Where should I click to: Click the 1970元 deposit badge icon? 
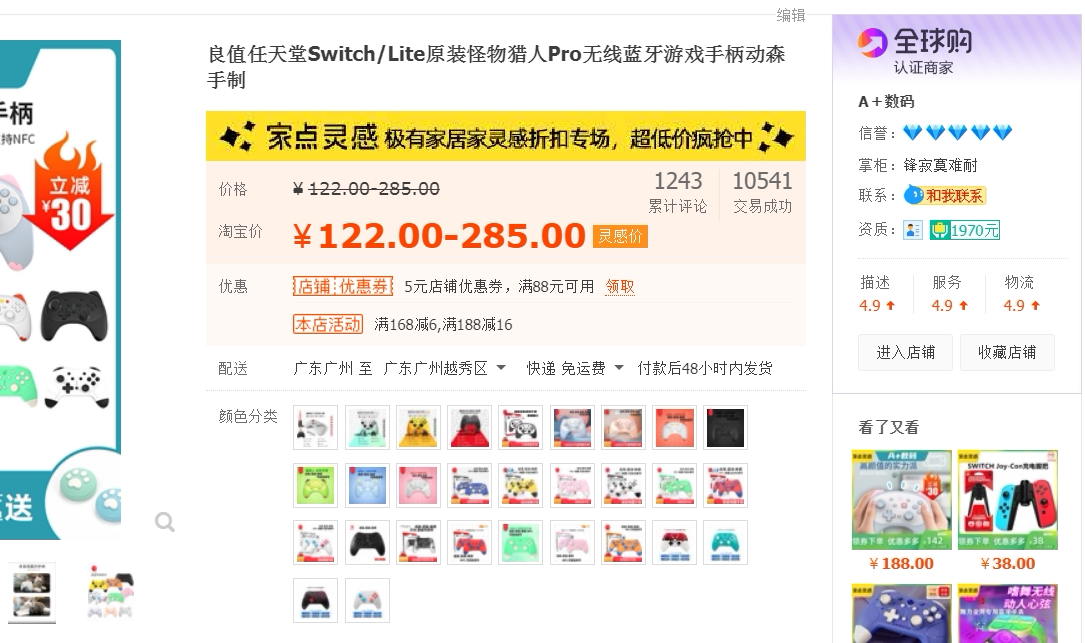click(x=965, y=230)
